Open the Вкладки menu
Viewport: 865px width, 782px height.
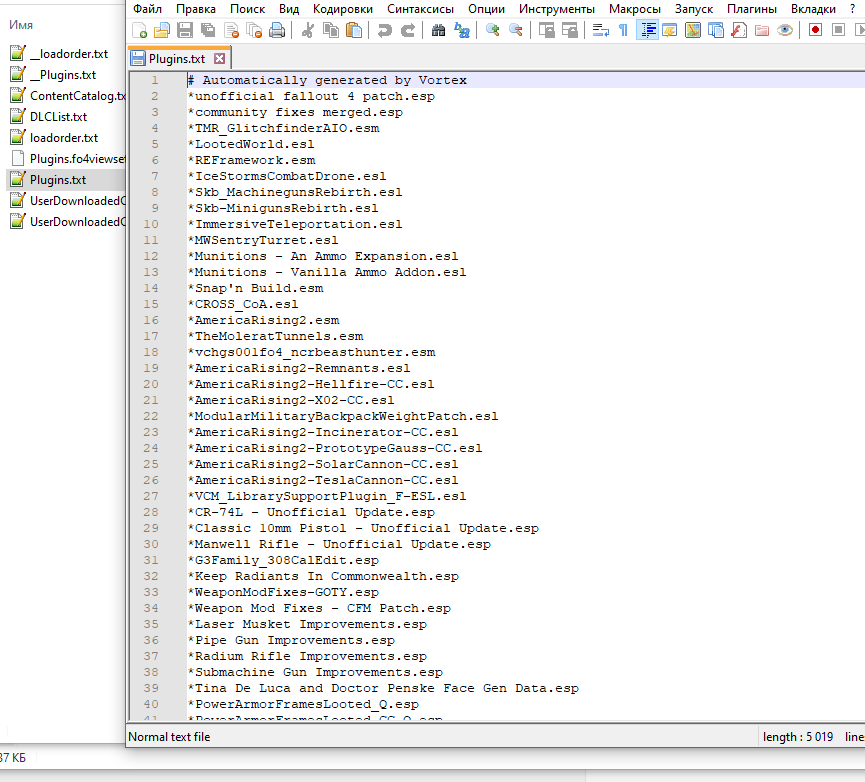813,9
